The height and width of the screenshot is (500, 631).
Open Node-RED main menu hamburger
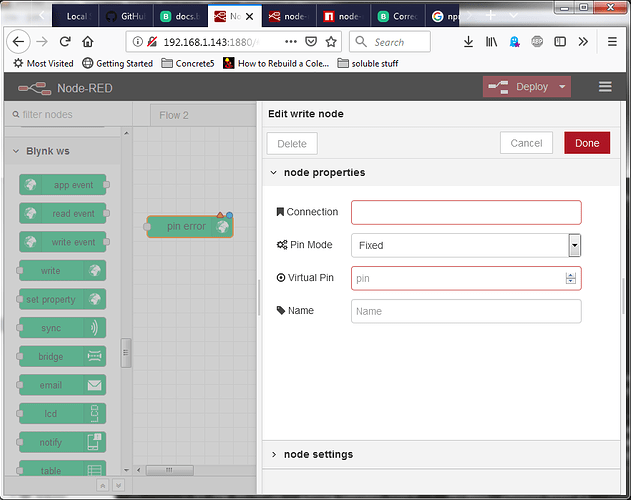pyautogui.click(x=605, y=87)
